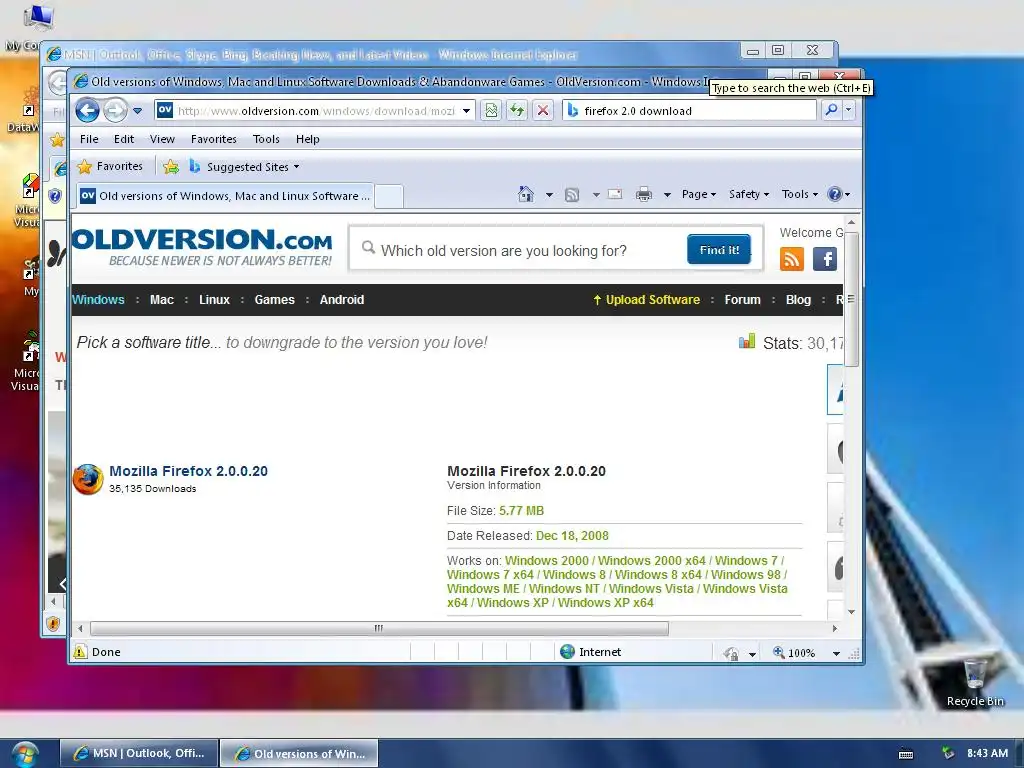Click the magnifier search button
This screenshot has height=768, width=1024.
tap(831, 110)
